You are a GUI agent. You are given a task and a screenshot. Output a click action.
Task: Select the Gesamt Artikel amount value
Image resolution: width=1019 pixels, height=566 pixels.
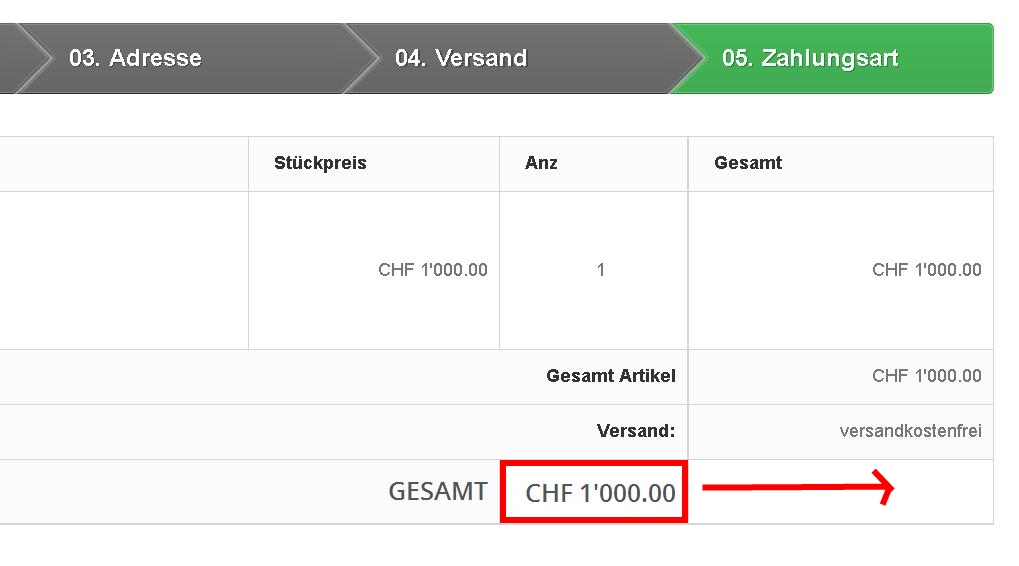tap(926, 376)
